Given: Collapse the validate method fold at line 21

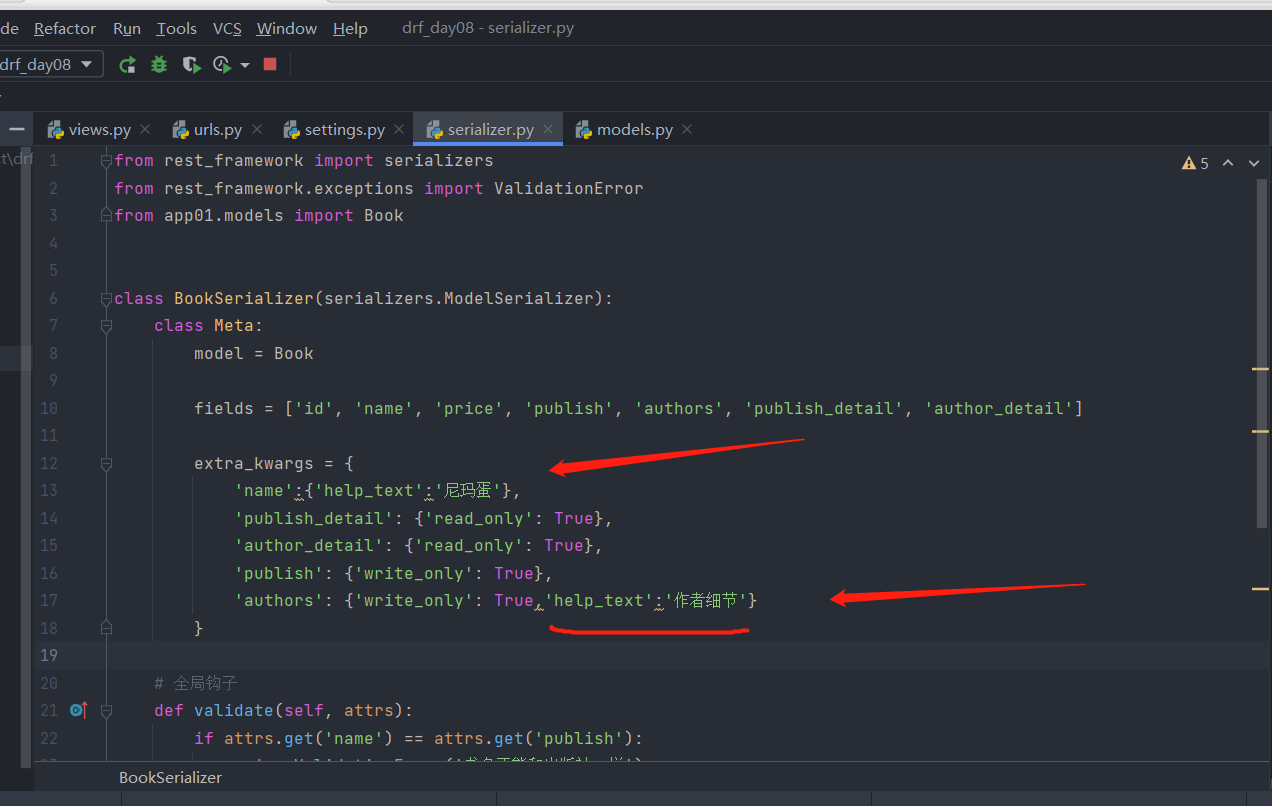Looking at the screenshot, I should (106, 710).
